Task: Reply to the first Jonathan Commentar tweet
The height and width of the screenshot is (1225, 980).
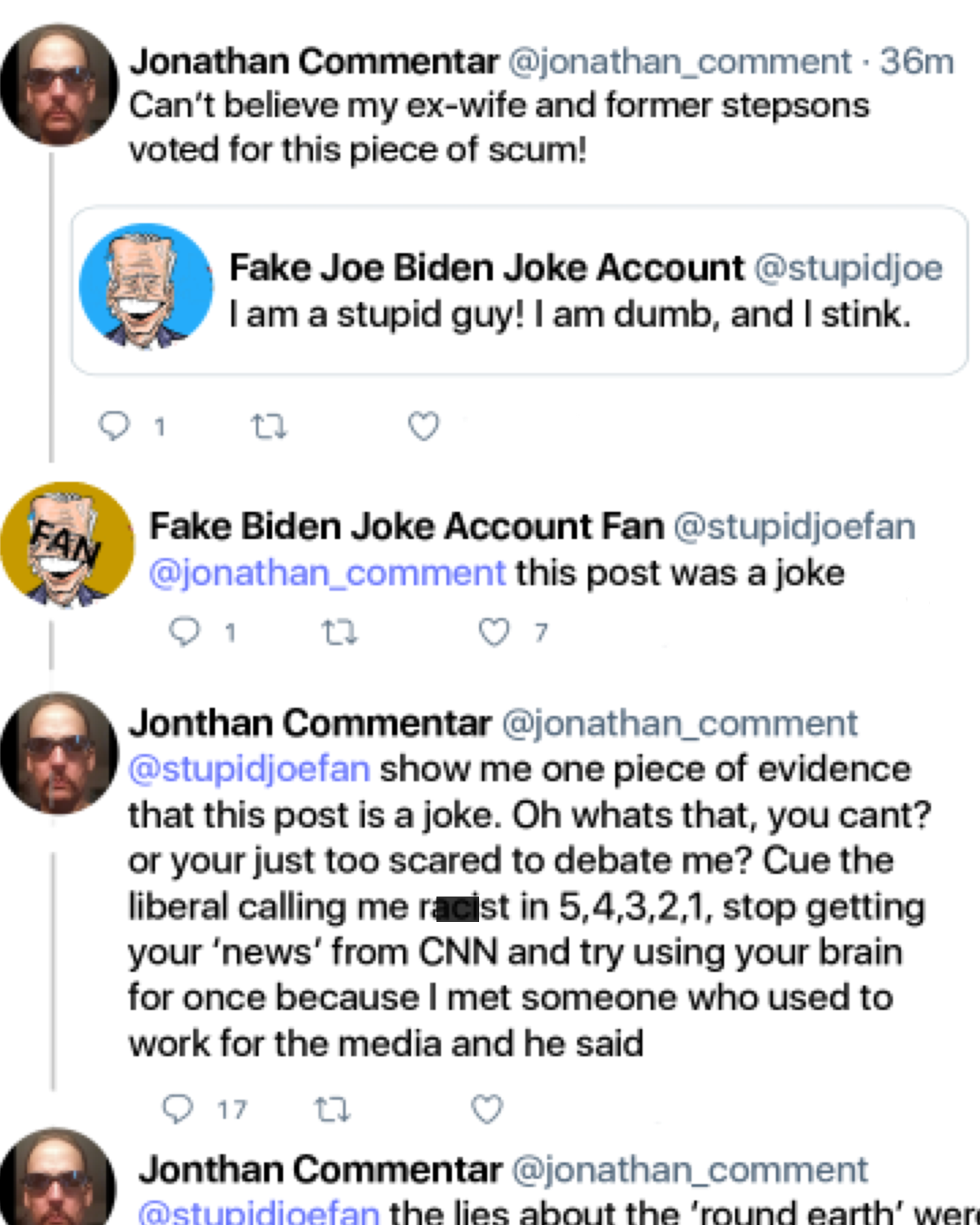Action: coord(115,426)
